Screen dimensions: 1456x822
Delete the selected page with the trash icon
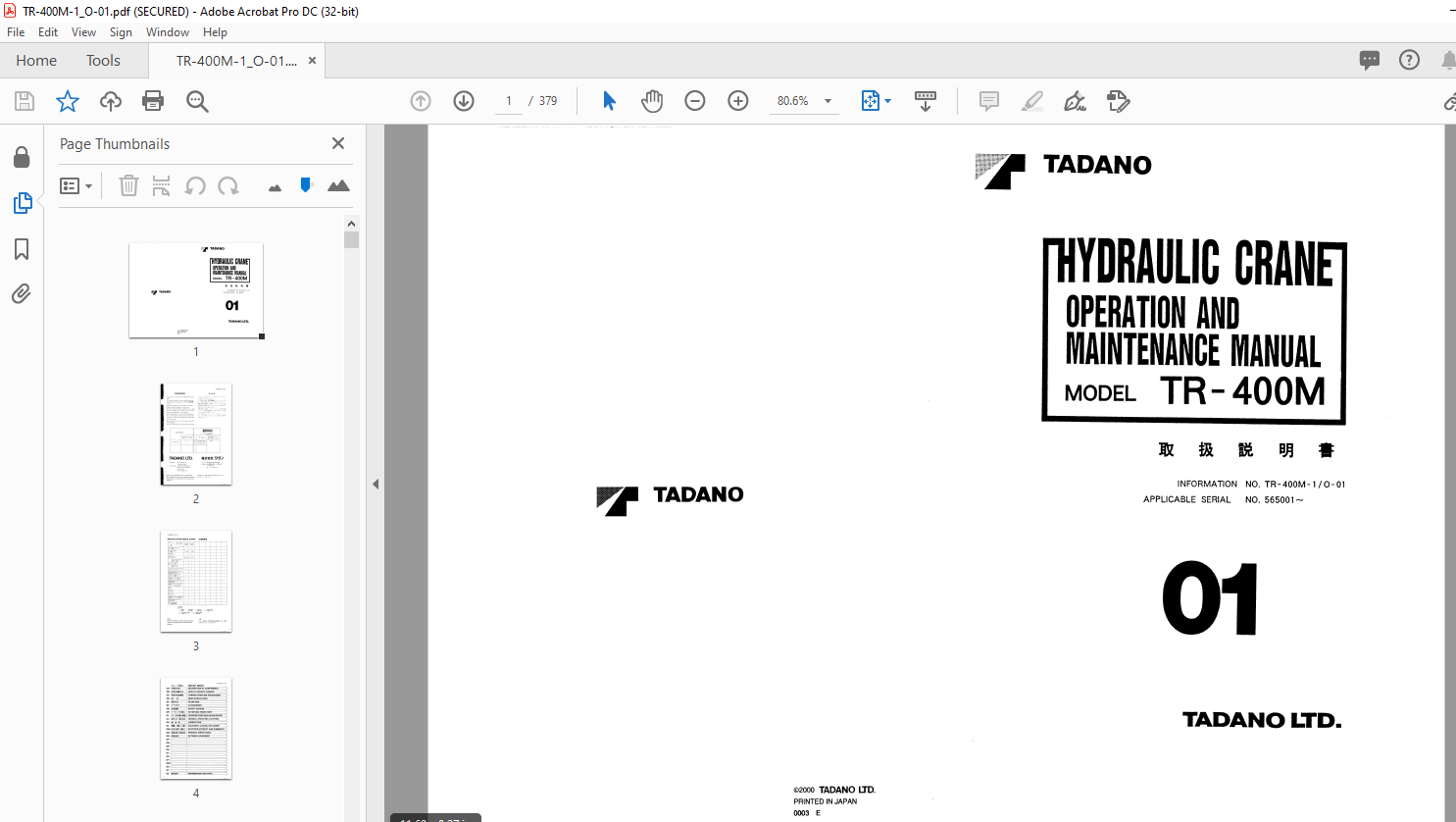(128, 185)
